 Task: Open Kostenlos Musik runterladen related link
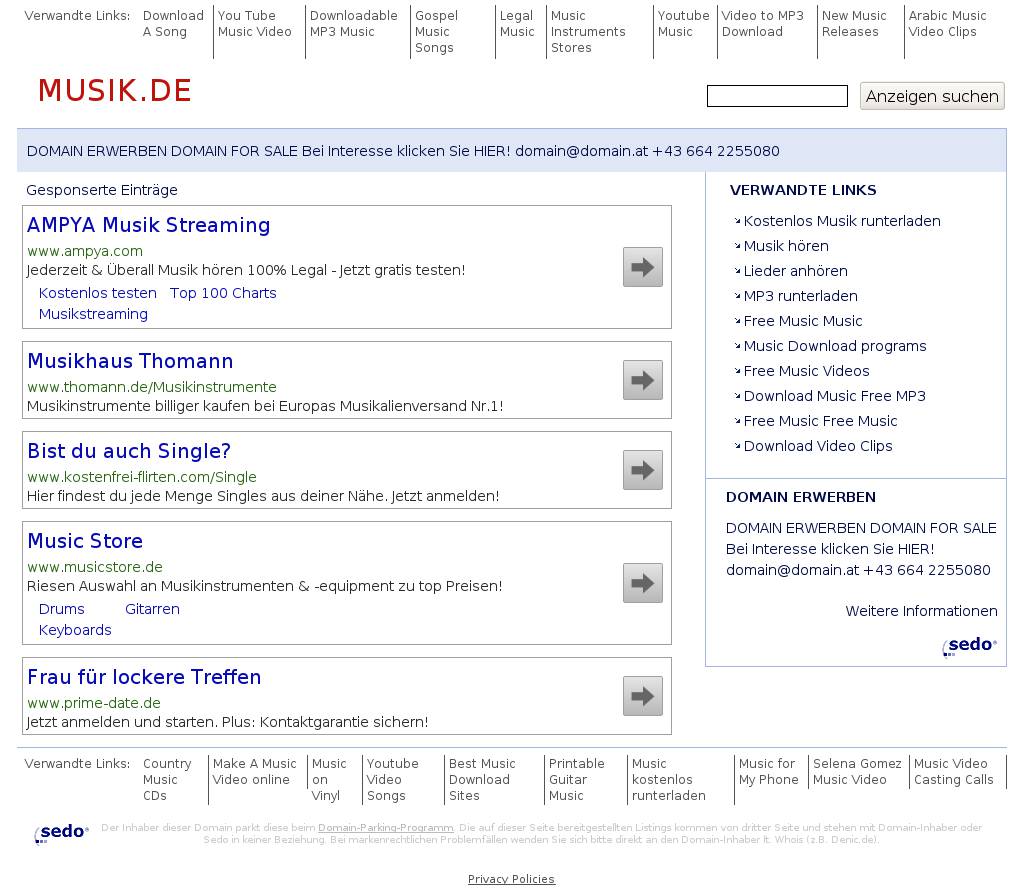(841, 221)
